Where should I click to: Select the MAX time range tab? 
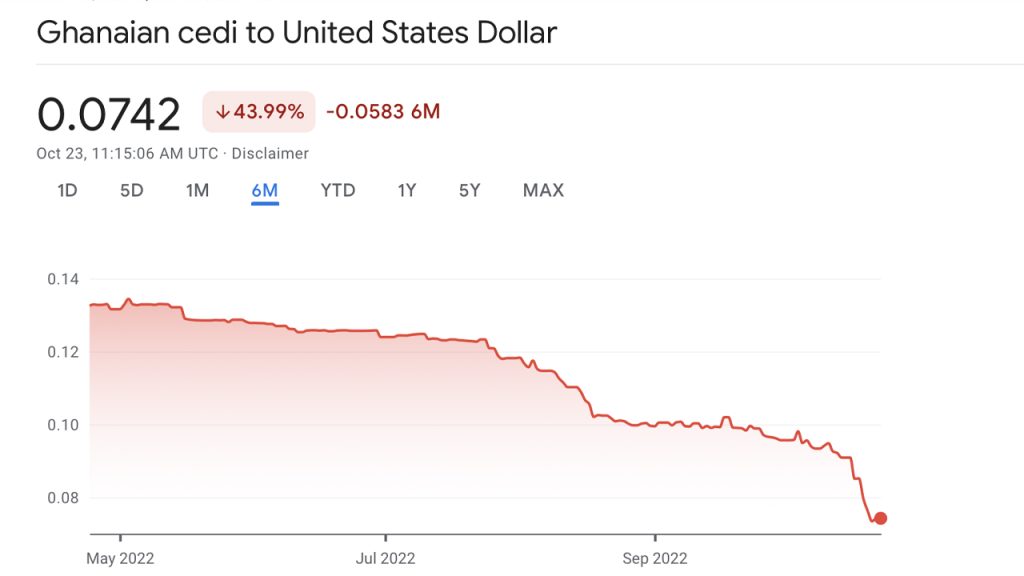click(x=541, y=190)
